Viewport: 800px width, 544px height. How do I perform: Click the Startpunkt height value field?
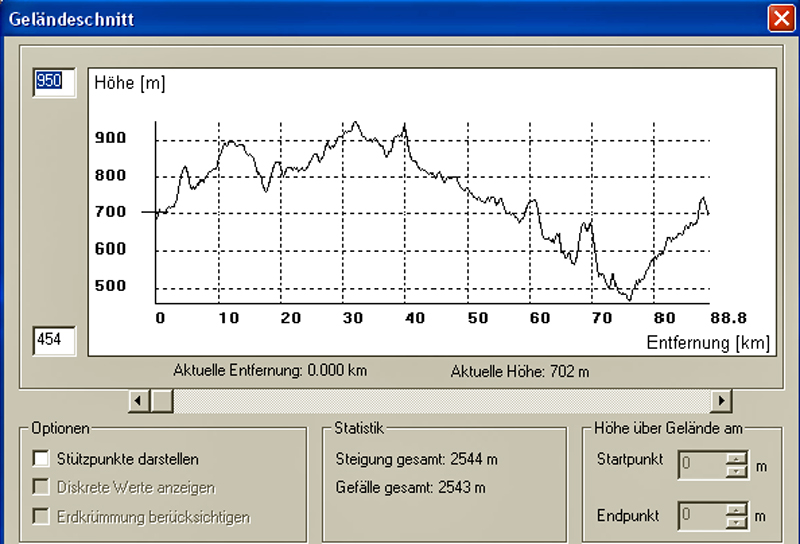coord(700,465)
